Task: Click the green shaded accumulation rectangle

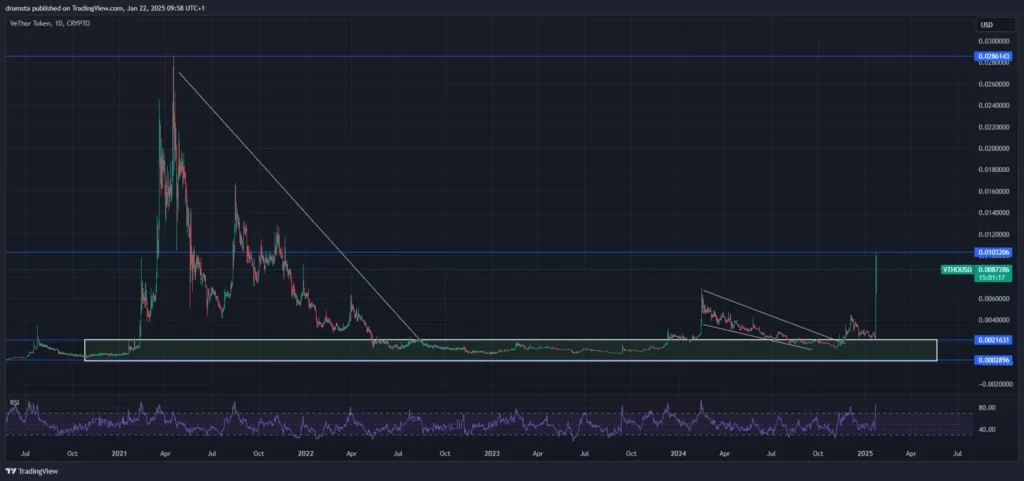Action: (x=511, y=350)
